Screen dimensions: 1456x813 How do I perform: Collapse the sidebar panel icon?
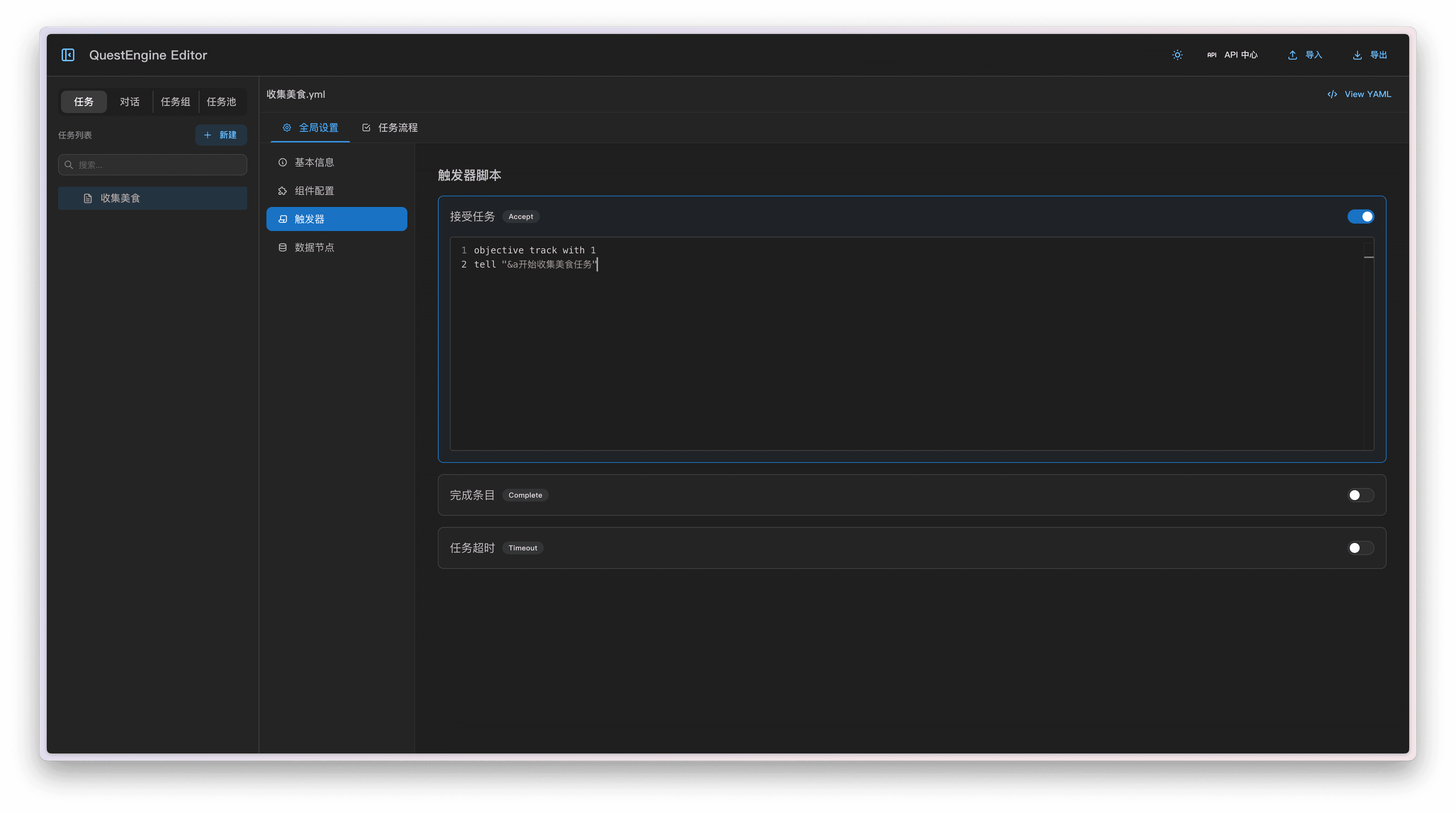pyautogui.click(x=68, y=55)
